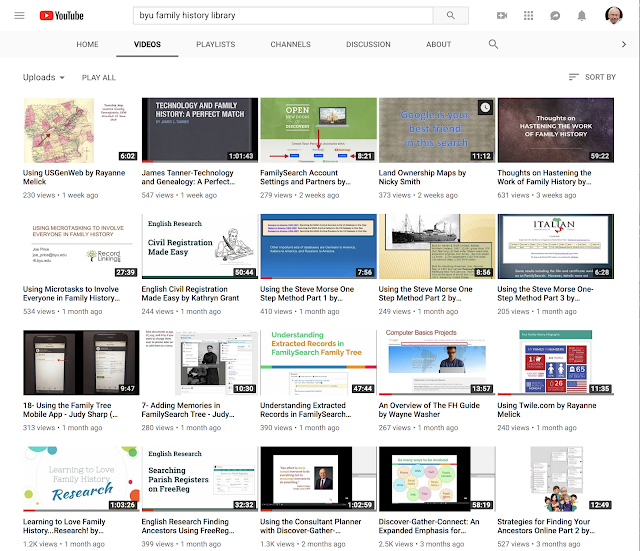Open Understanding Extracted Records thumbnail
Screen dimensions: 640x551
pyautogui.click(x=318, y=363)
